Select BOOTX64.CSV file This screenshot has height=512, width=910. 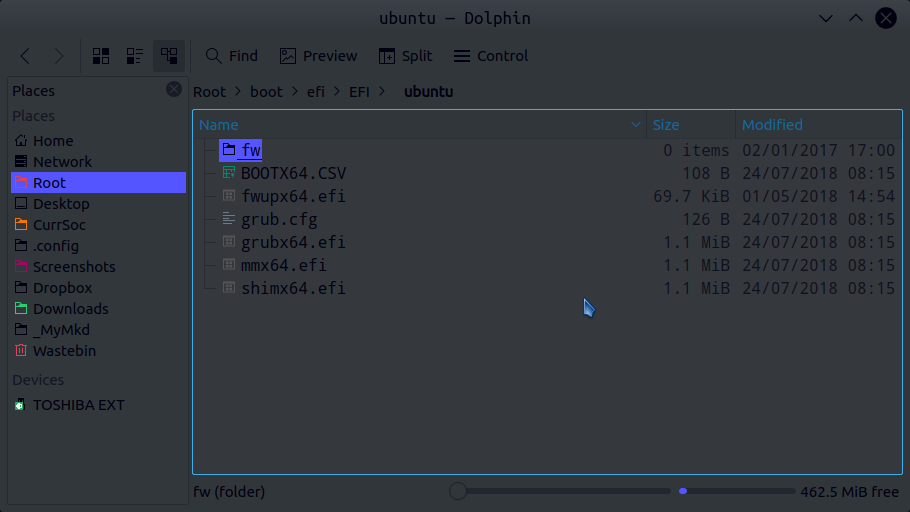(294, 174)
